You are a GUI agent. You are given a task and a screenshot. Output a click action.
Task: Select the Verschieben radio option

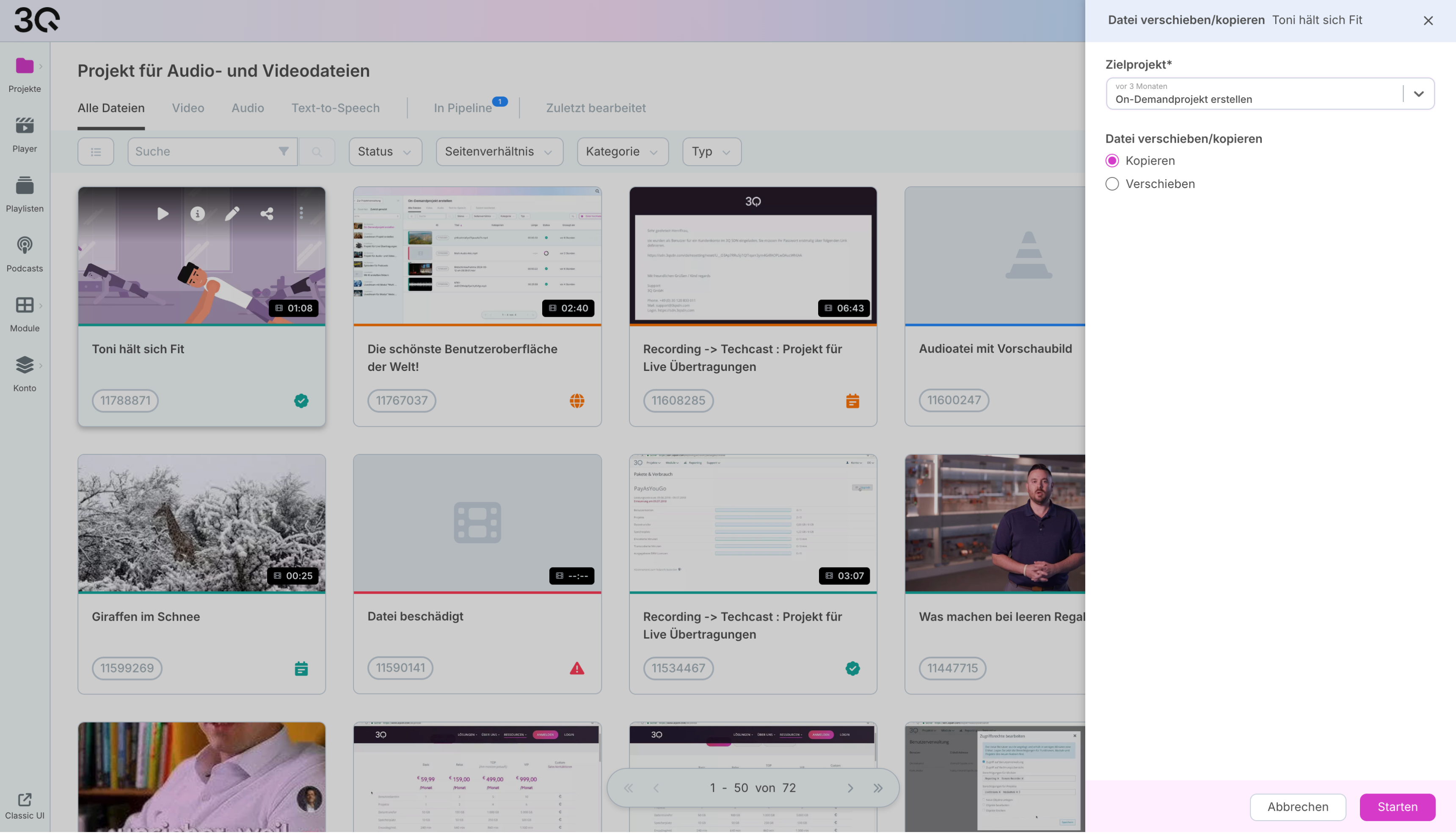pos(1112,184)
